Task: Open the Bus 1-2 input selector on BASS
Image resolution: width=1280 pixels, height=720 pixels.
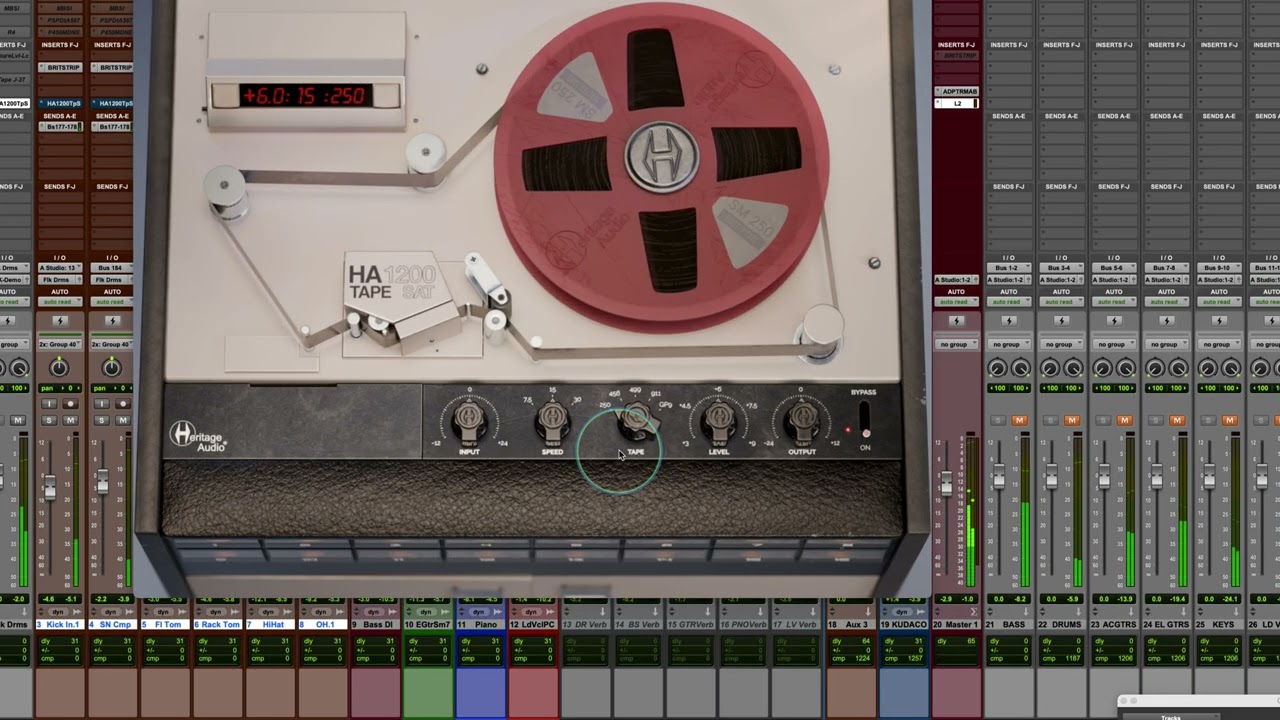Action: [1009, 268]
